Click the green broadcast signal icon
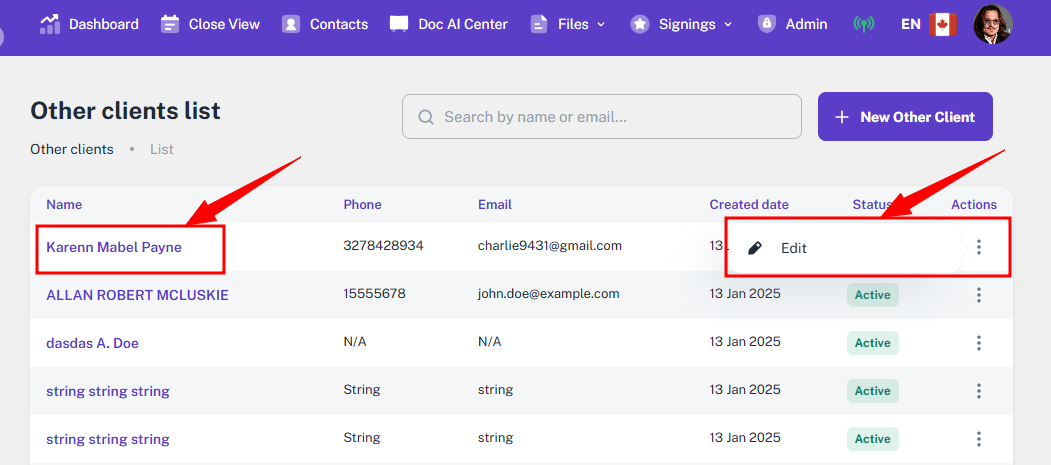The image size is (1051, 465). (x=863, y=24)
